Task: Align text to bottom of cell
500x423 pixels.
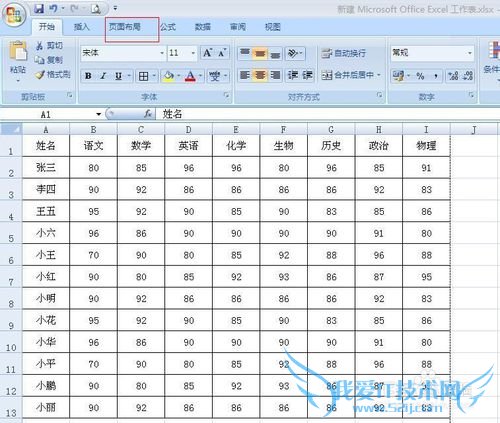Action: pyautogui.click(x=275, y=53)
